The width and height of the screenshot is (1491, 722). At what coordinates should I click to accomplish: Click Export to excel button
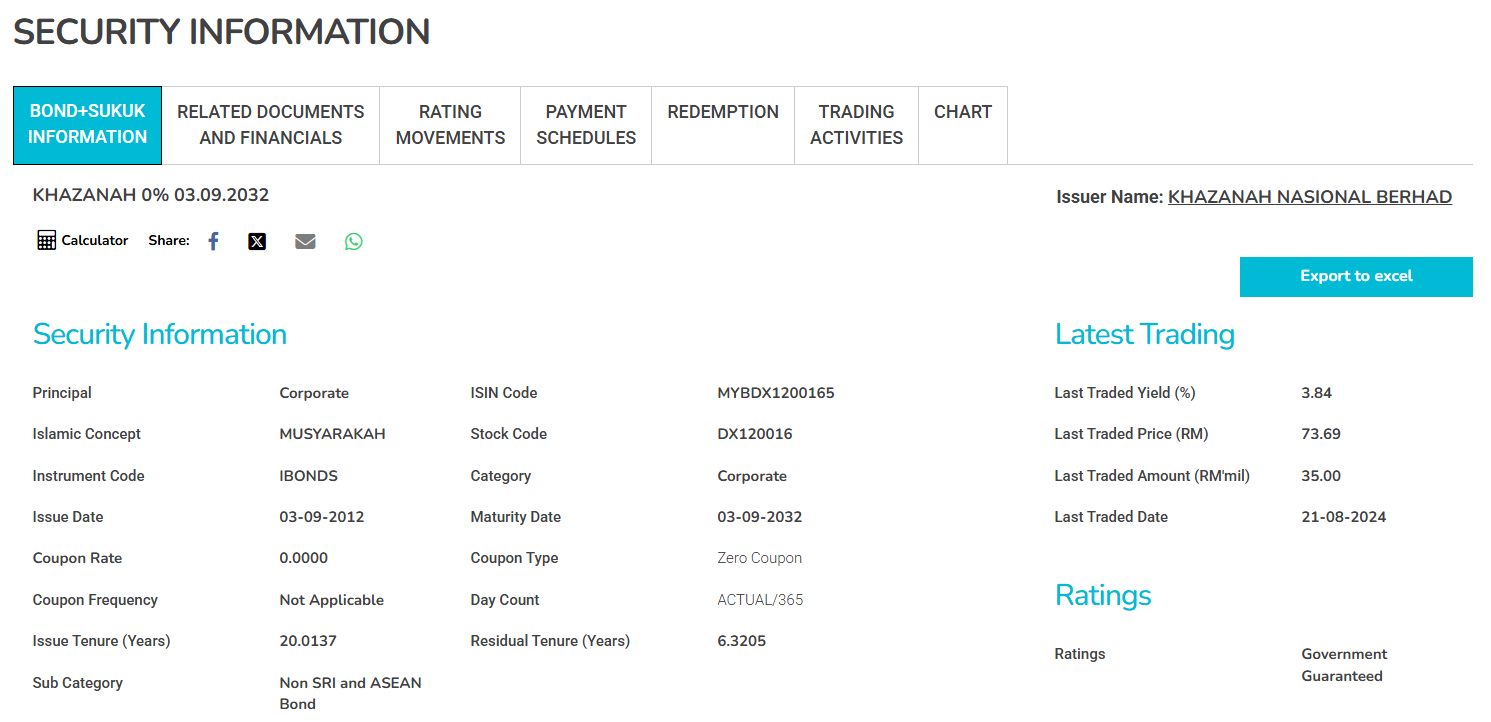pyautogui.click(x=1356, y=277)
